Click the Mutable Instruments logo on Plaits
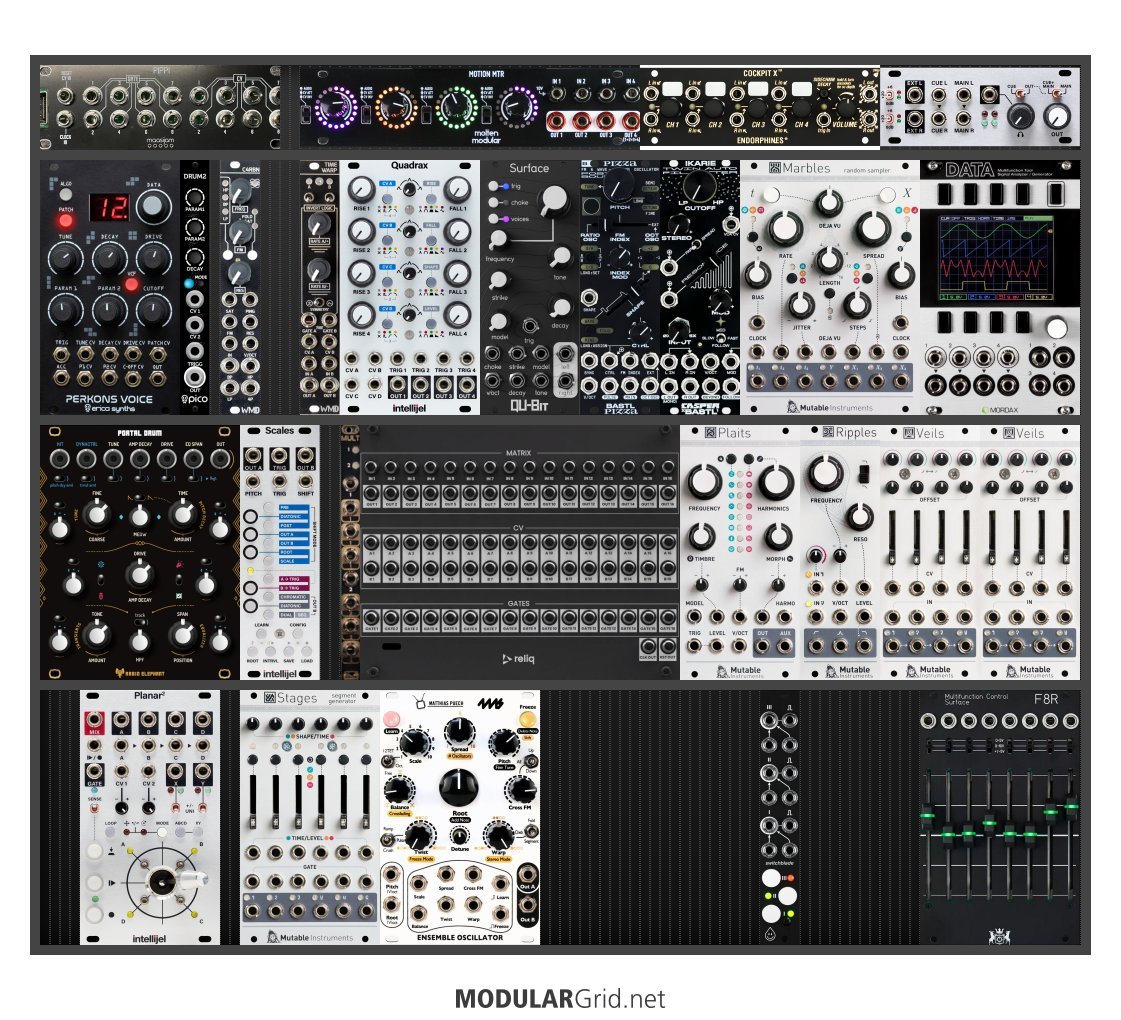 (x=739, y=670)
